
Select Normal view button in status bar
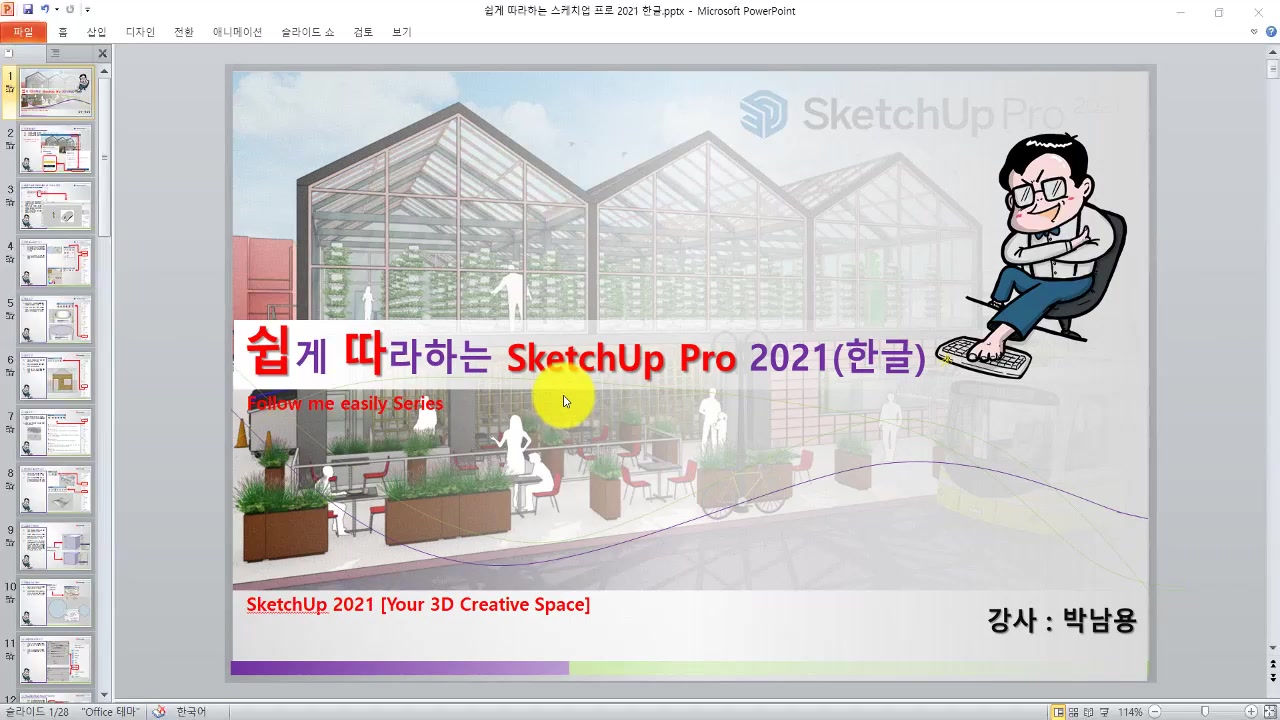[x=1059, y=712]
